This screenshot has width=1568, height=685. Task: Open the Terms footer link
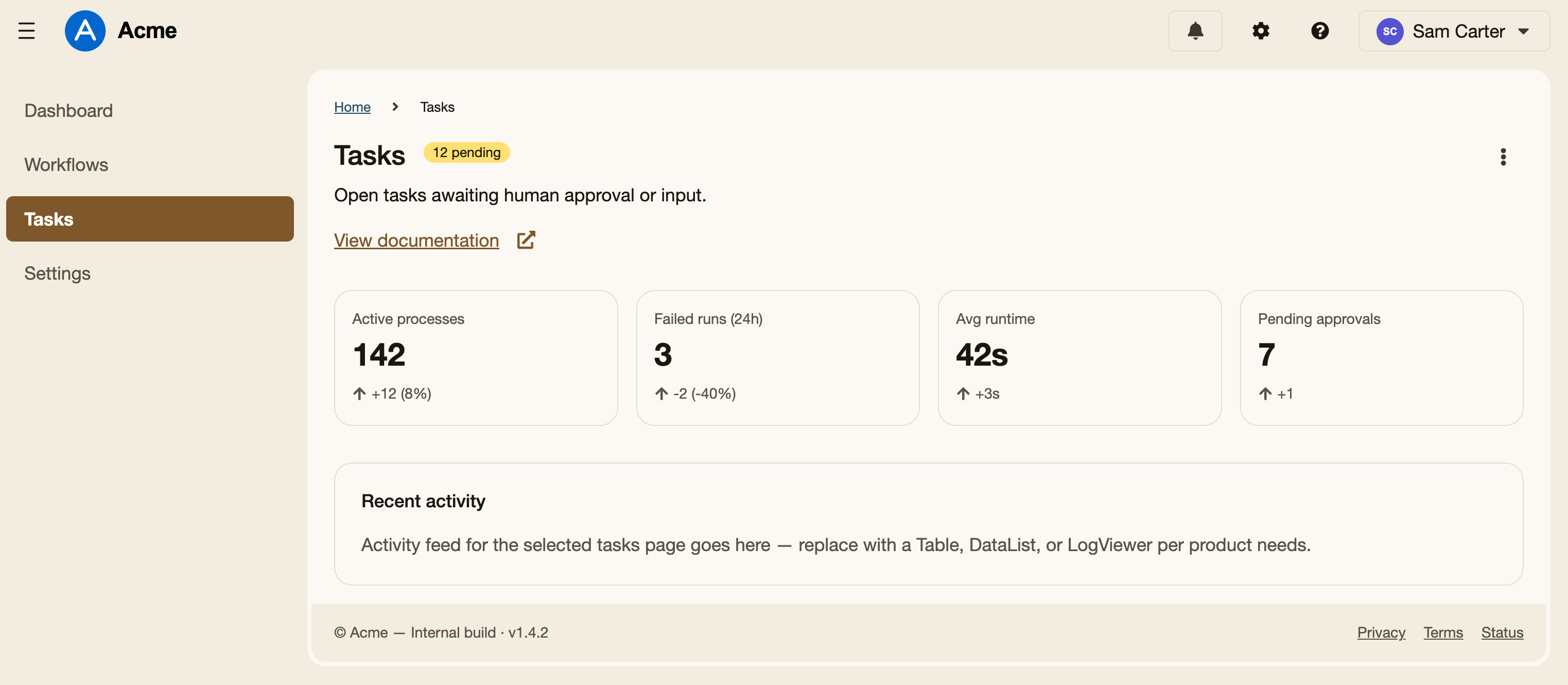(1442, 632)
